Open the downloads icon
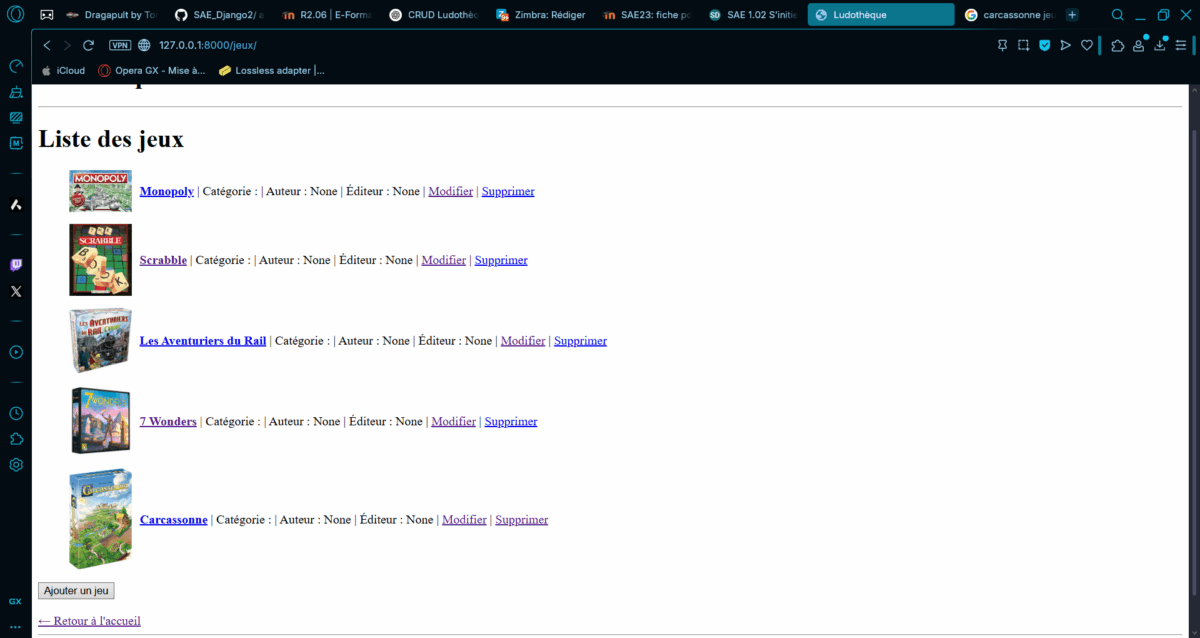 coord(1160,45)
